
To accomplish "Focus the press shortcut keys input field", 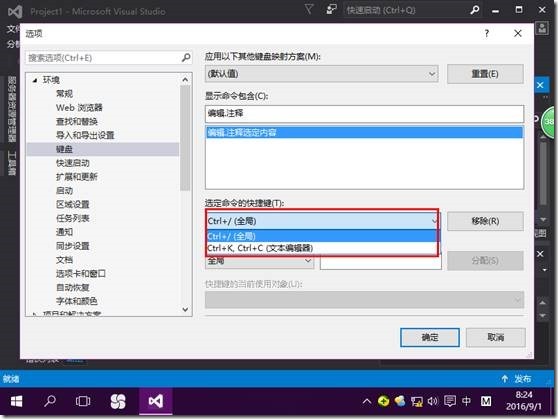I will [381, 262].
